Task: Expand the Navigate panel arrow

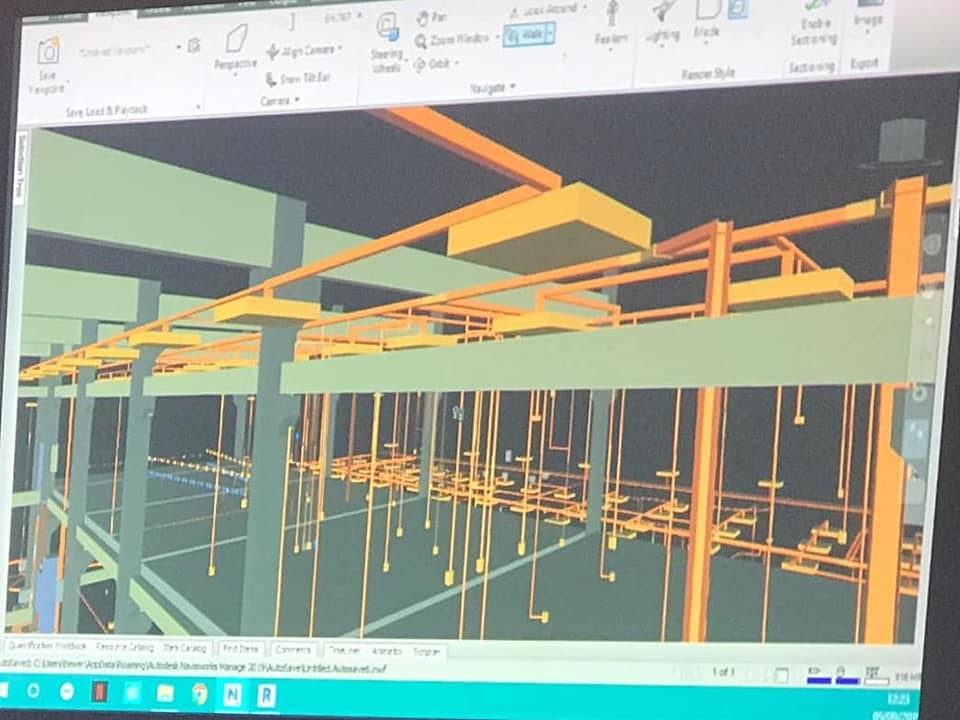Action: (x=512, y=86)
